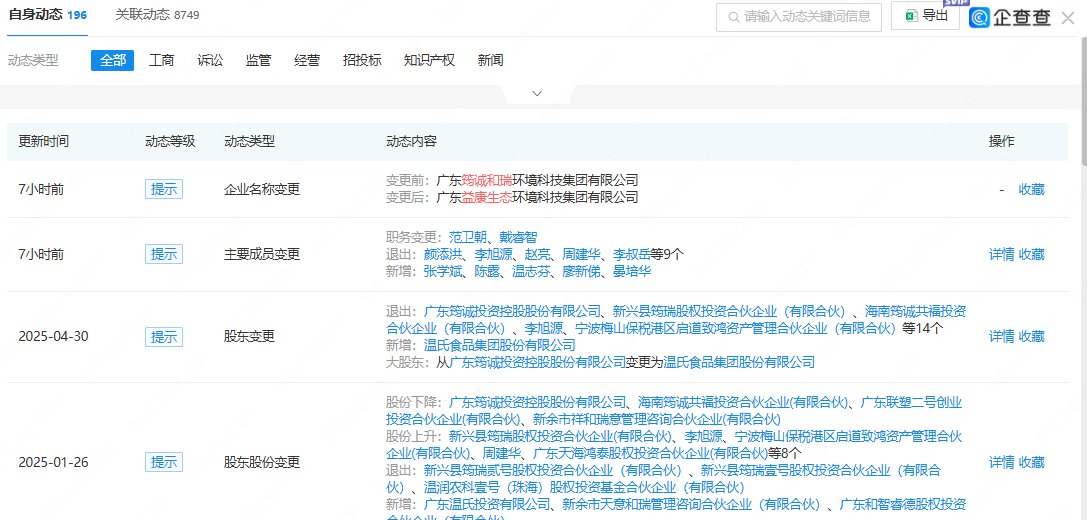Open 广东温氏投资有限公司 link
The height and width of the screenshot is (520, 1087).
click(x=487, y=504)
